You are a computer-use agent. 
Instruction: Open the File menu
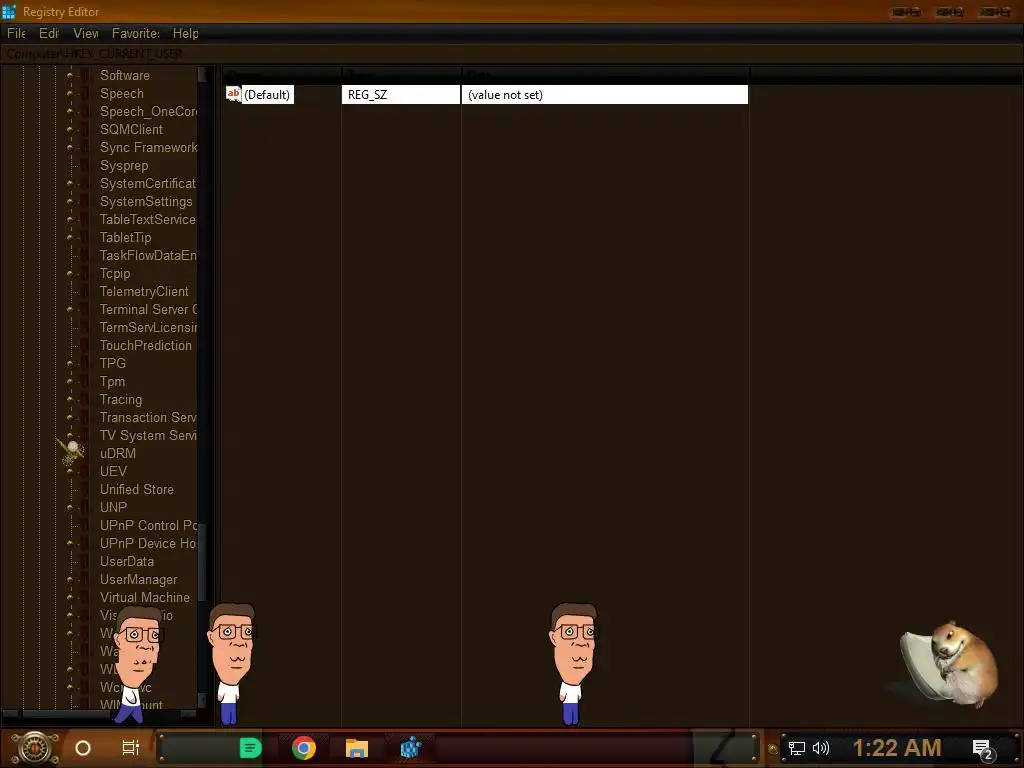[x=16, y=33]
